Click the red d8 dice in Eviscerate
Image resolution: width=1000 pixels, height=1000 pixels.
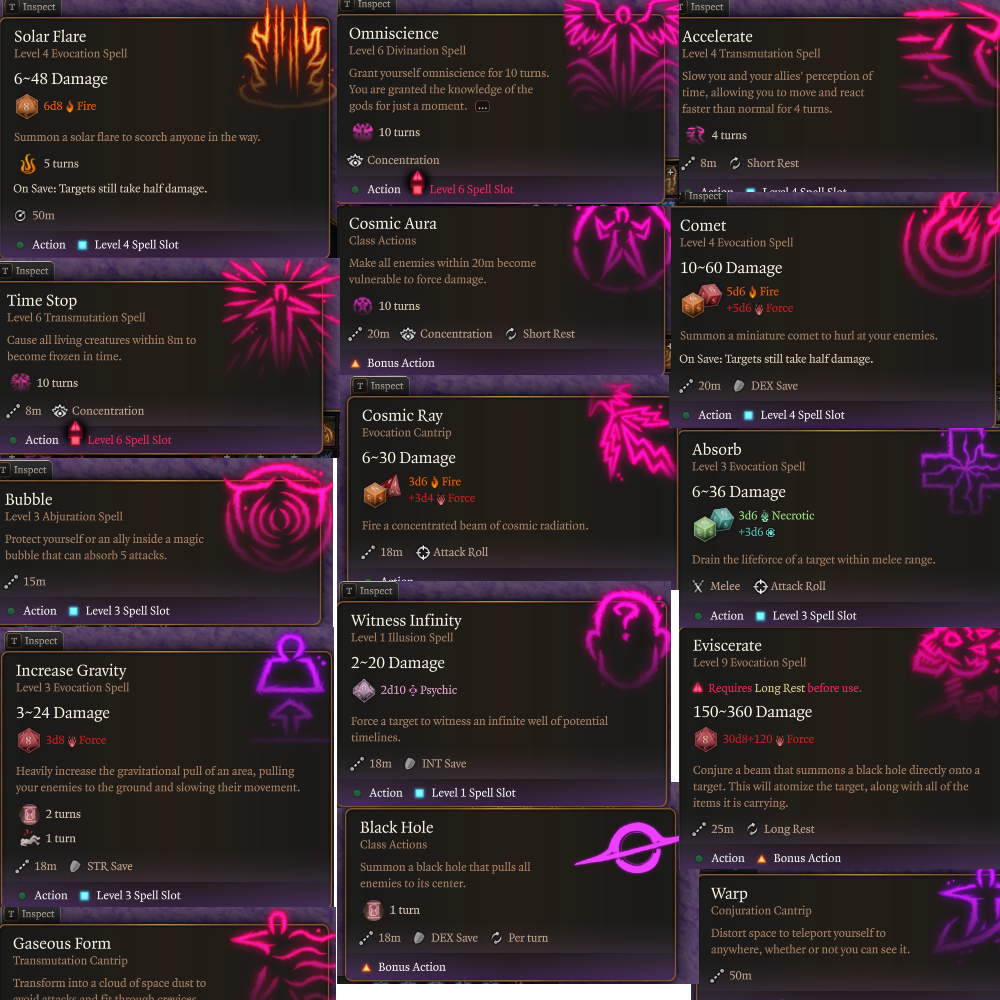coord(705,740)
